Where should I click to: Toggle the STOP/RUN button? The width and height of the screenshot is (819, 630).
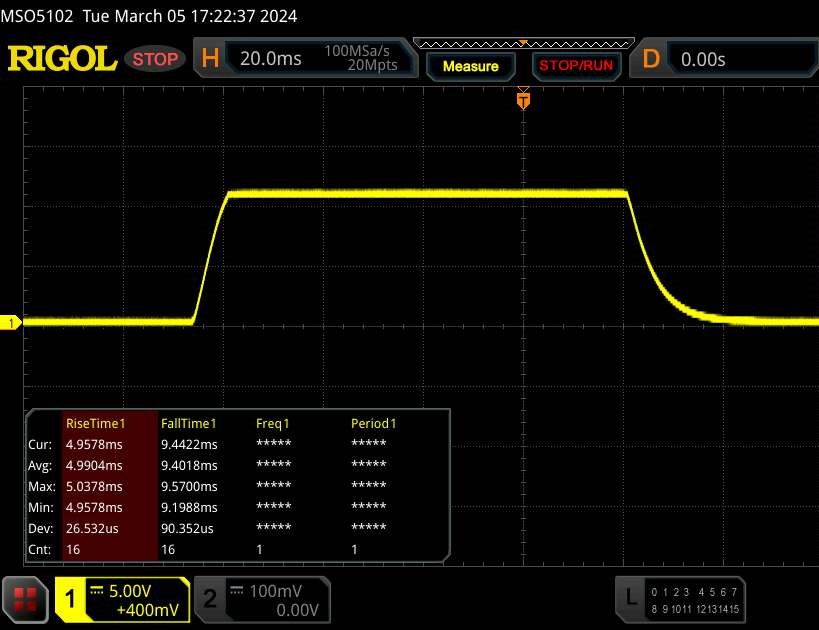coord(576,65)
